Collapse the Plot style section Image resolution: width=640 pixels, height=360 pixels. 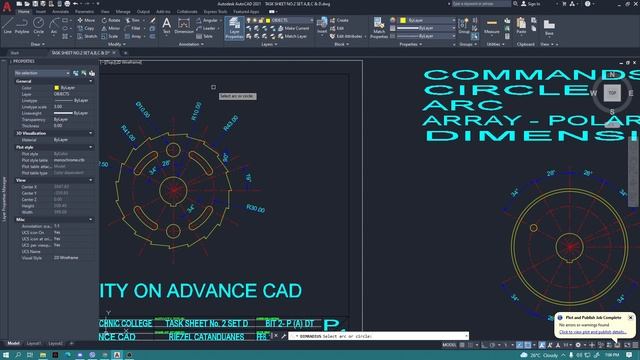click(x=91, y=147)
